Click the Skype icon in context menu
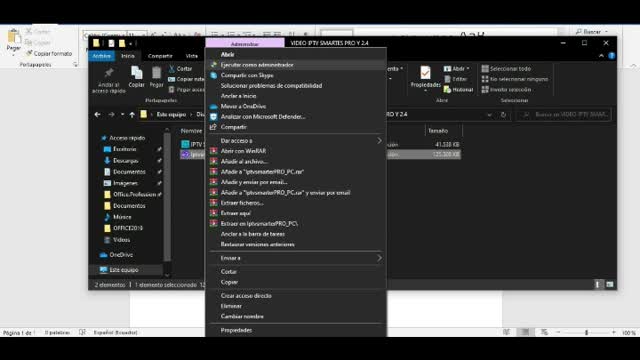The image size is (640, 360). [213, 76]
